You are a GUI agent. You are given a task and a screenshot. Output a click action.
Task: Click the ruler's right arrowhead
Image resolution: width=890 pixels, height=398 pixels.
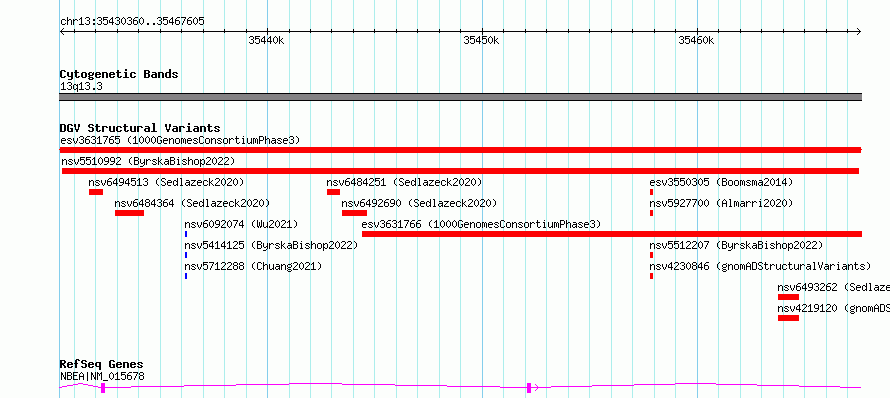click(x=859, y=31)
